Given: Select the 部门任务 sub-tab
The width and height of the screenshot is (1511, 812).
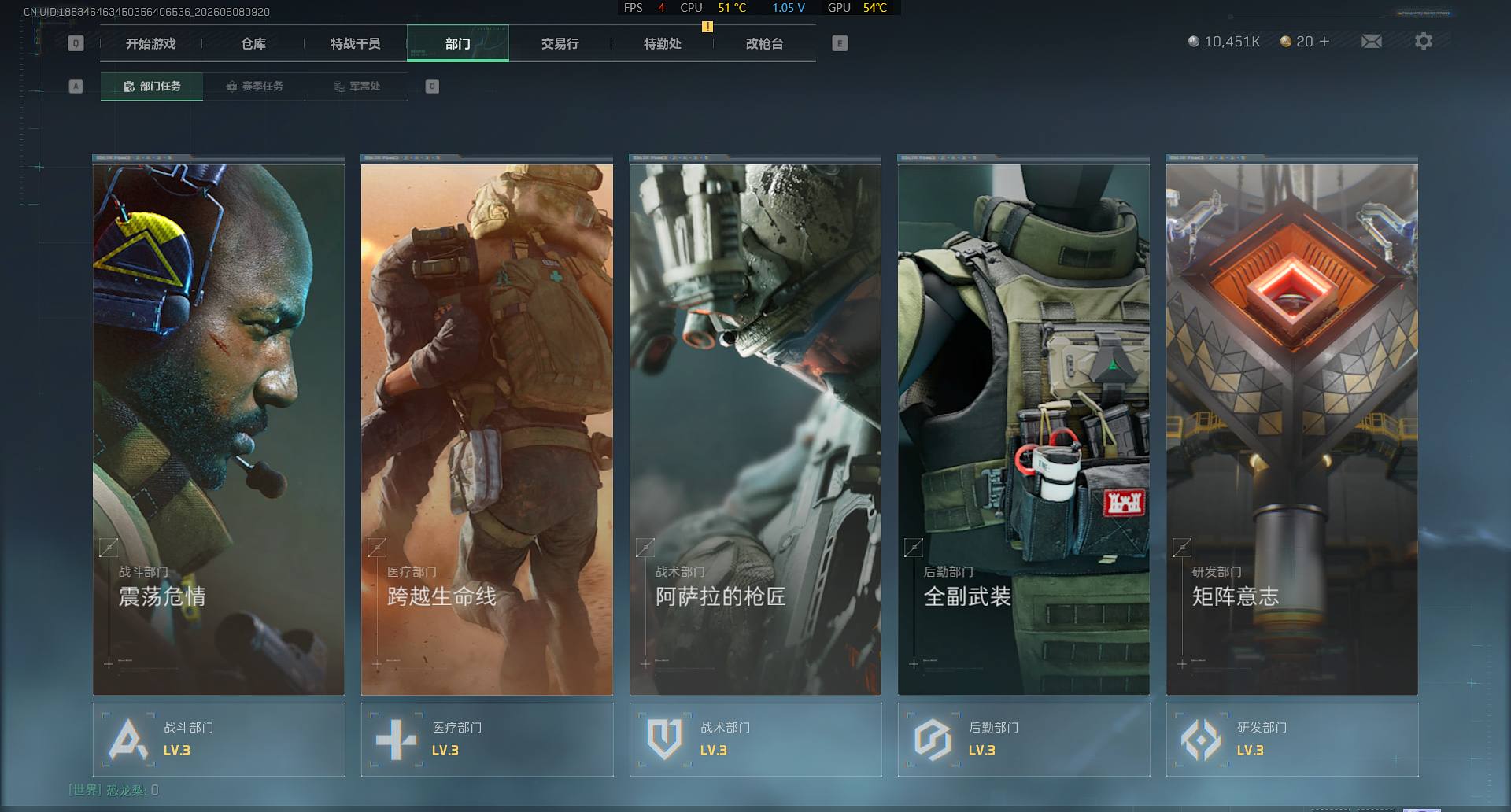Looking at the screenshot, I should (152, 87).
